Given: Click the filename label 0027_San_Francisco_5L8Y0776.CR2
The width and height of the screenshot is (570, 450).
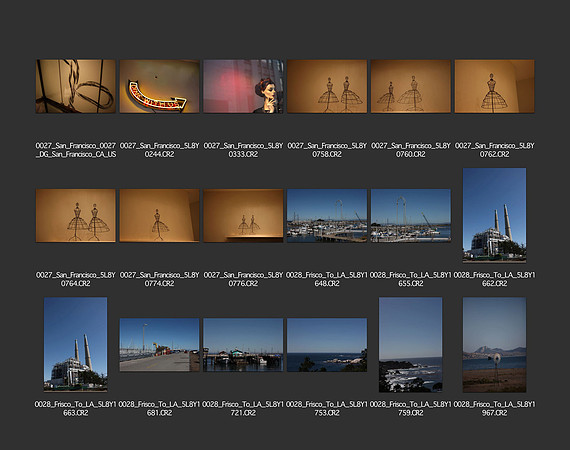Looking at the screenshot, I should coord(243,279).
